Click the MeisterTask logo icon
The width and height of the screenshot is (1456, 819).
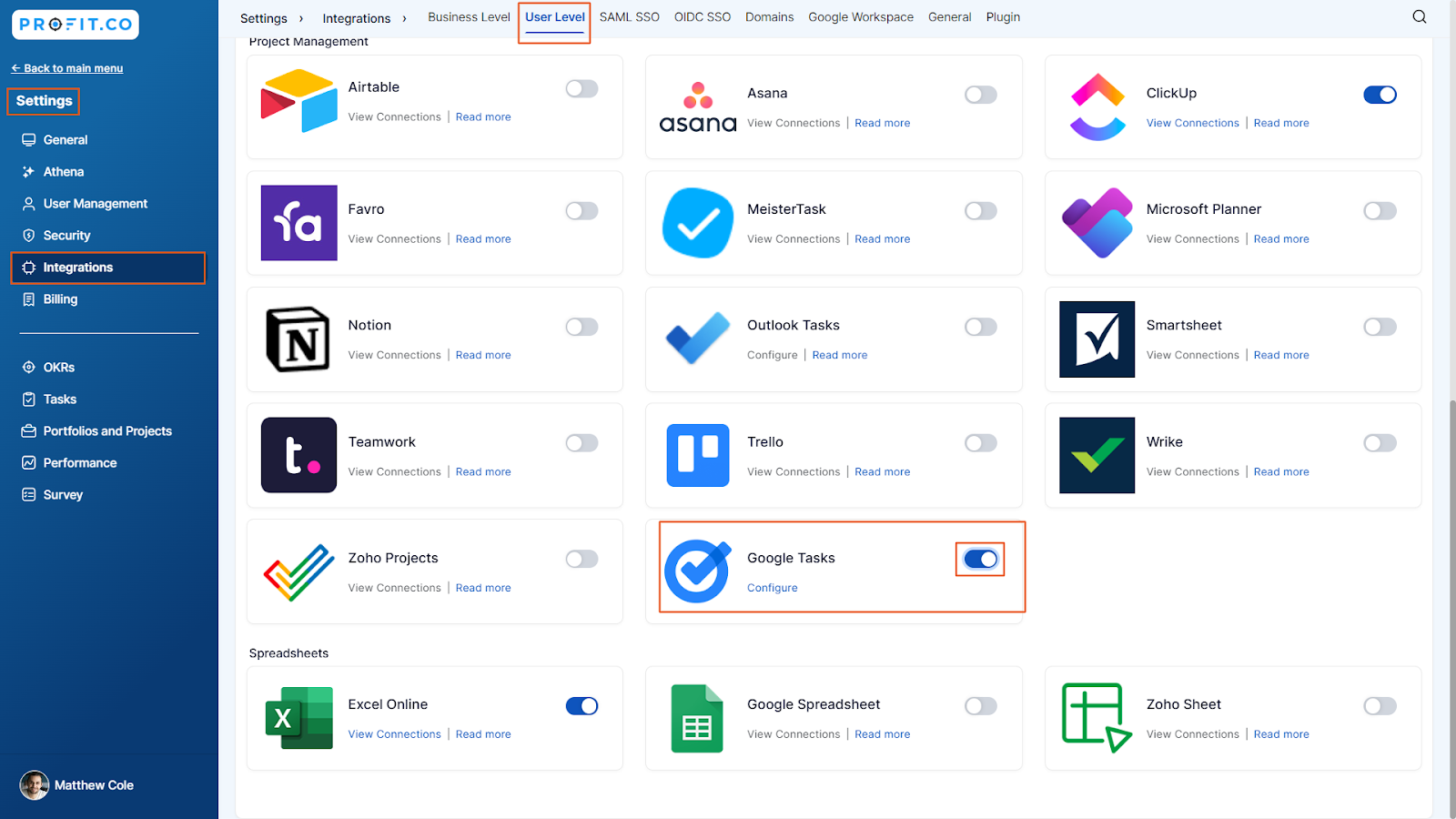[x=698, y=223]
